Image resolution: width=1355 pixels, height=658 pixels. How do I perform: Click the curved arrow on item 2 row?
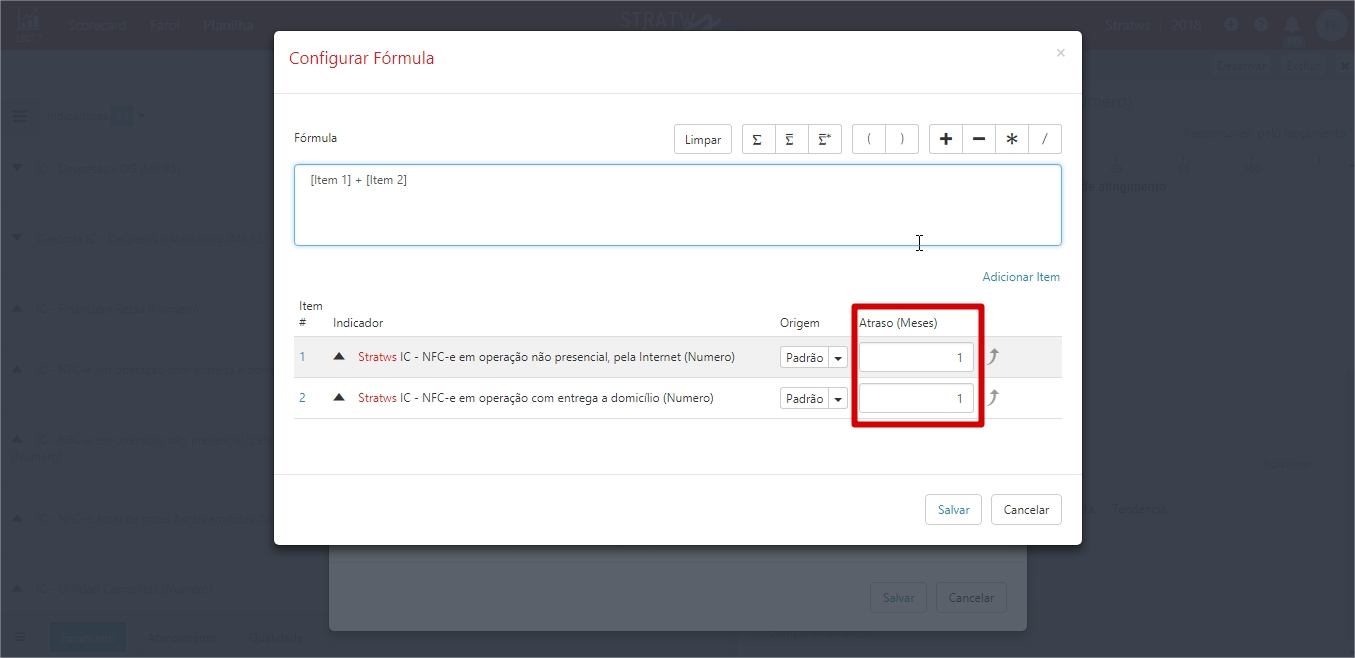point(993,397)
